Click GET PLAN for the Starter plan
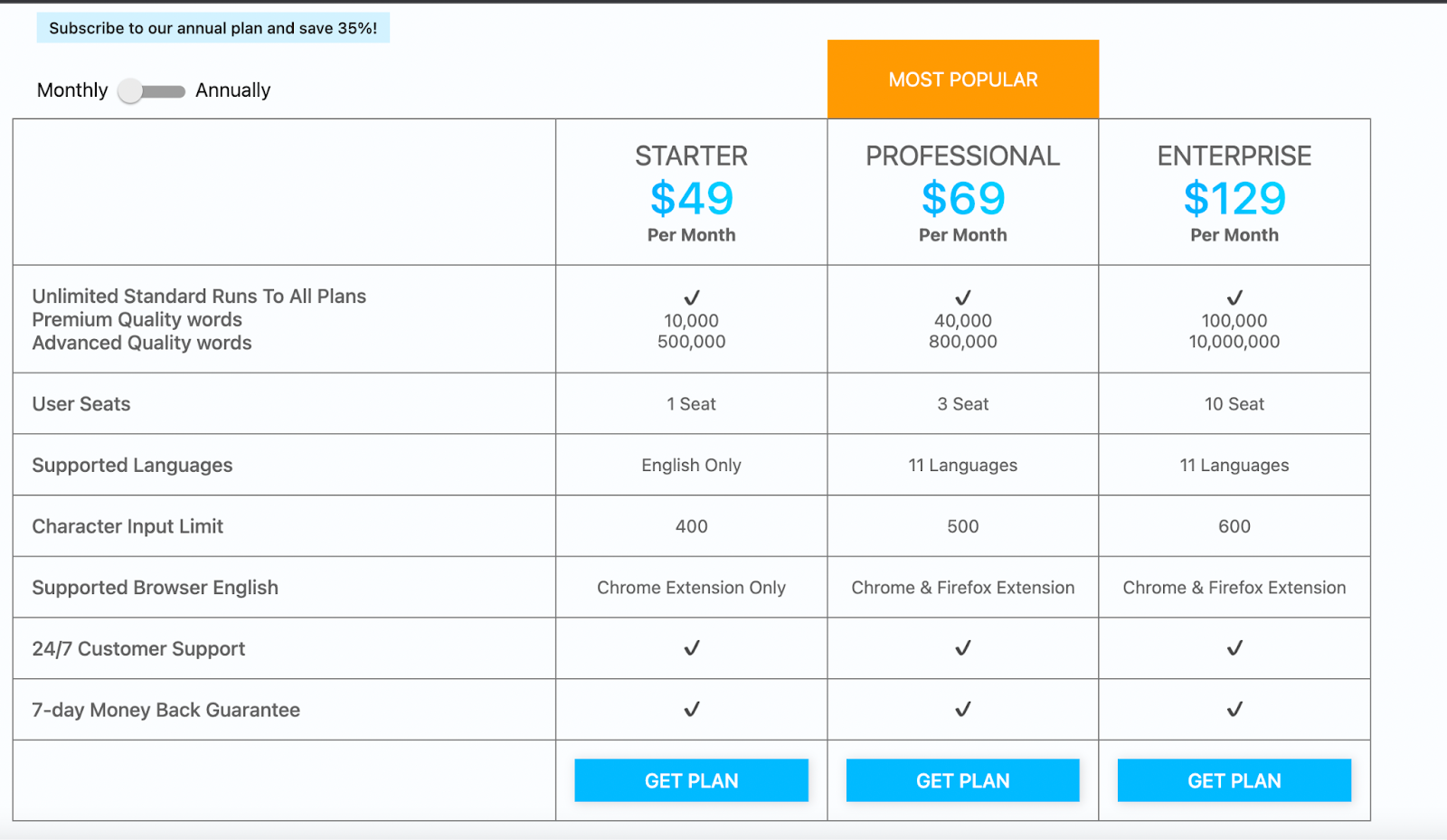 [691, 780]
